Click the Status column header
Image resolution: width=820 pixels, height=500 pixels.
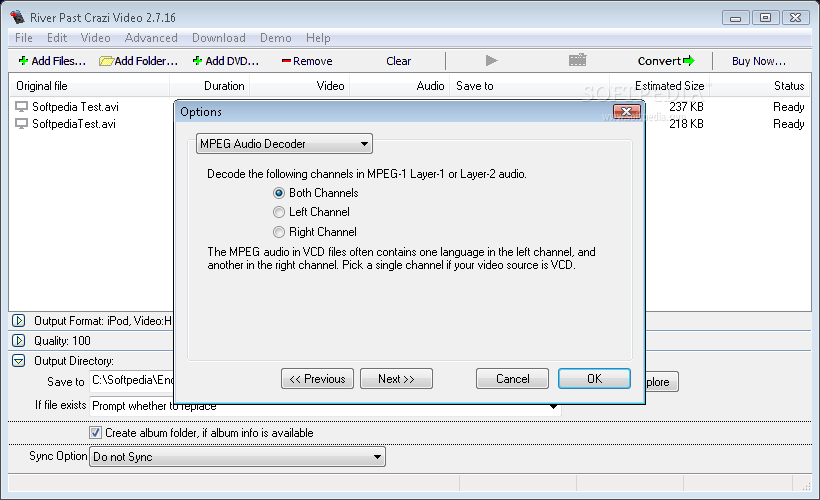[x=759, y=86]
